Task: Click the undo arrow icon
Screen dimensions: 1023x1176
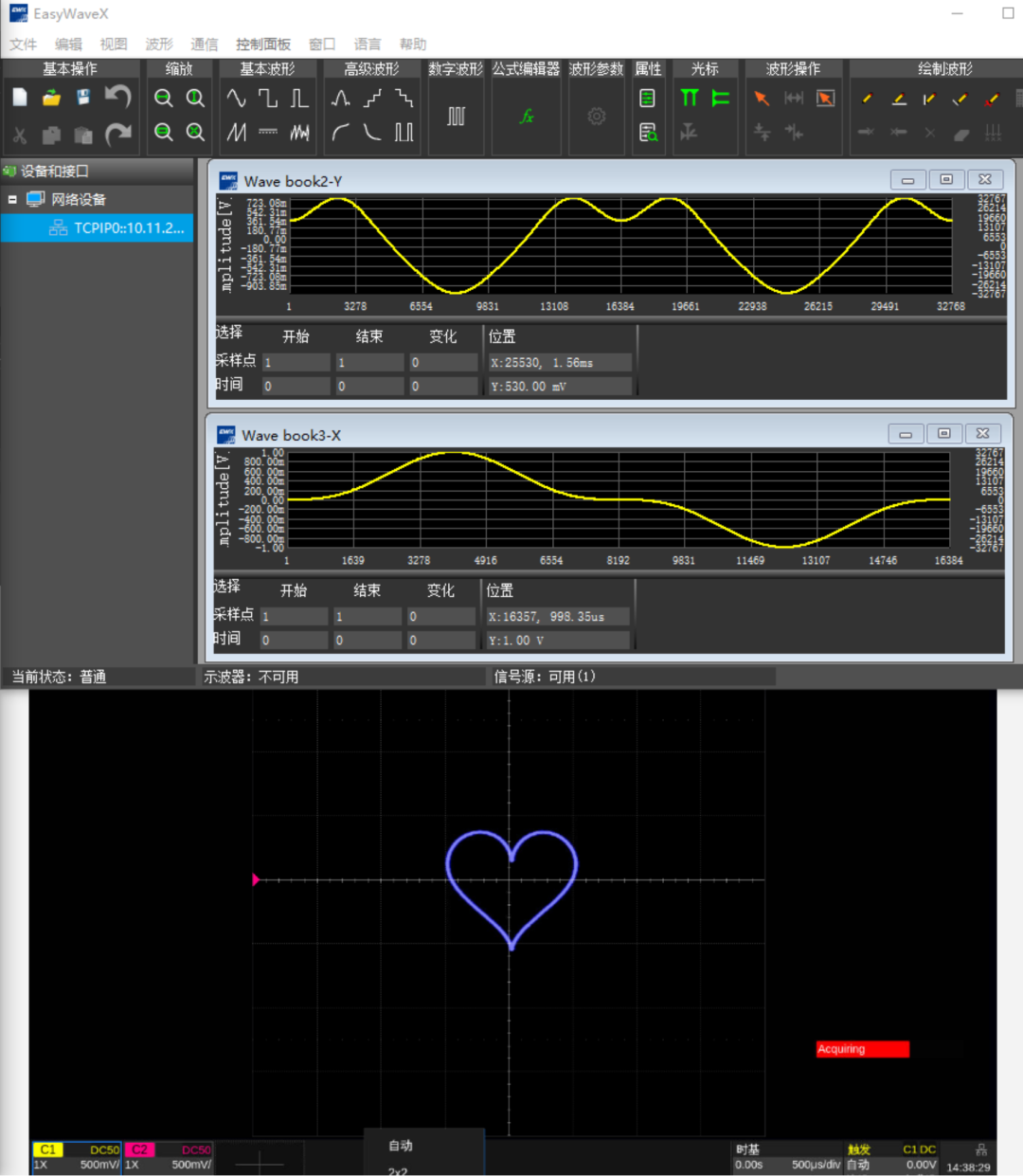Action: pyautogui.click(x=117, y=97)
